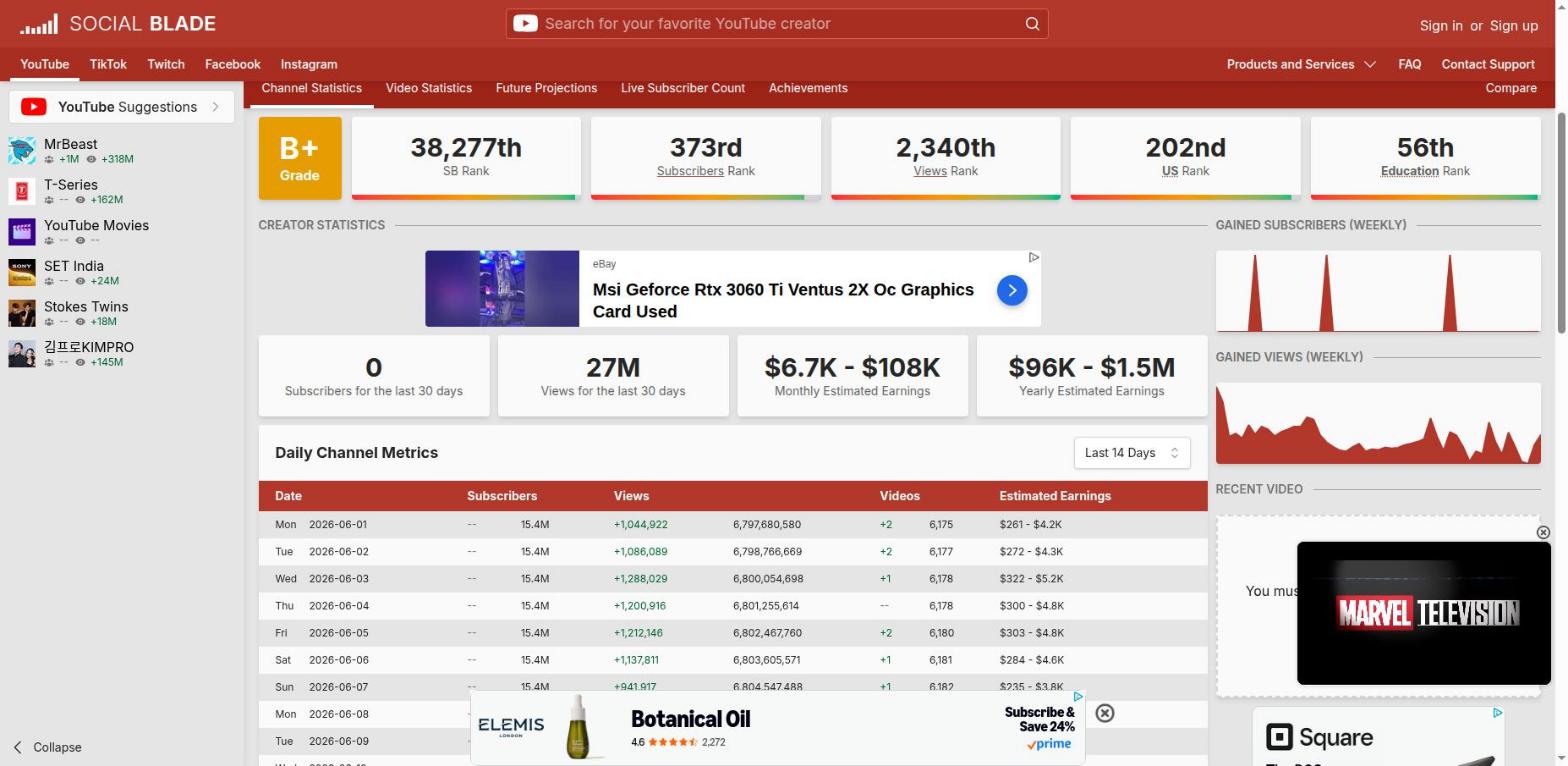1568x766 pixels.
Task: Click the Compare link
Action: coord(1511,88)
